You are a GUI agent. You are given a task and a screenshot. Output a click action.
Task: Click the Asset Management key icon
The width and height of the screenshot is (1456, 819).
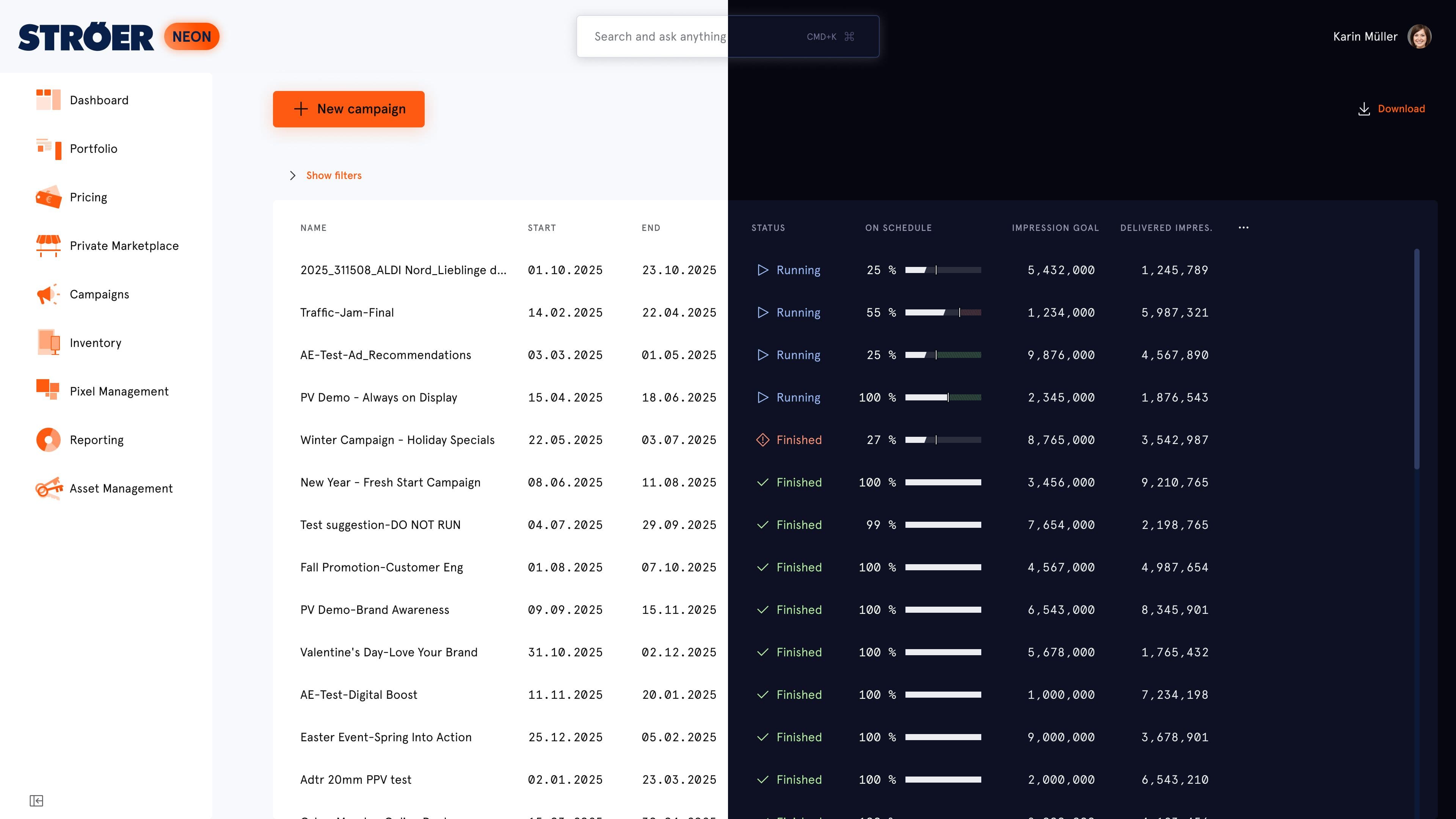click(x=49, y=488)
